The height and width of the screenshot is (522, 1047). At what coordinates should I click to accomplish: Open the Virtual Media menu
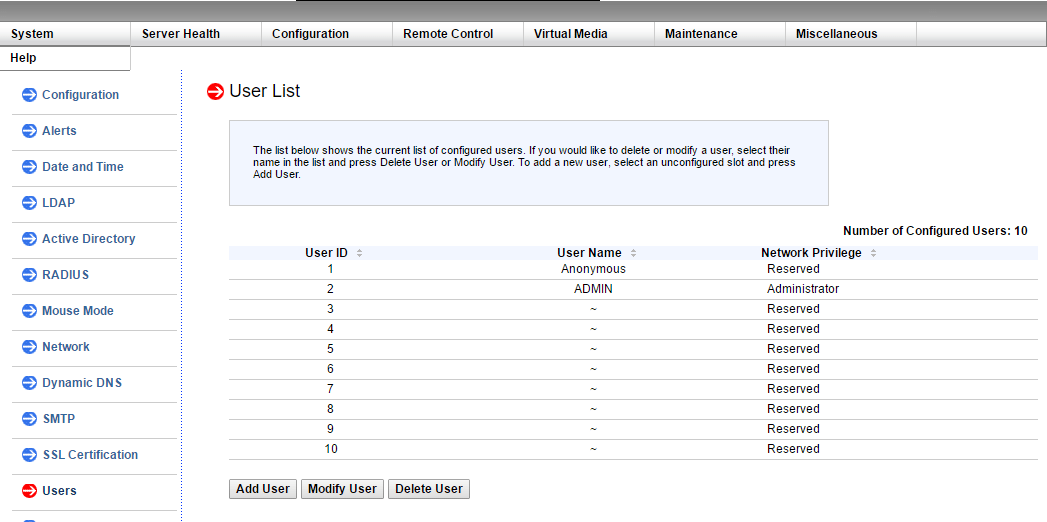pyautogui.click(x=570, y=34)
